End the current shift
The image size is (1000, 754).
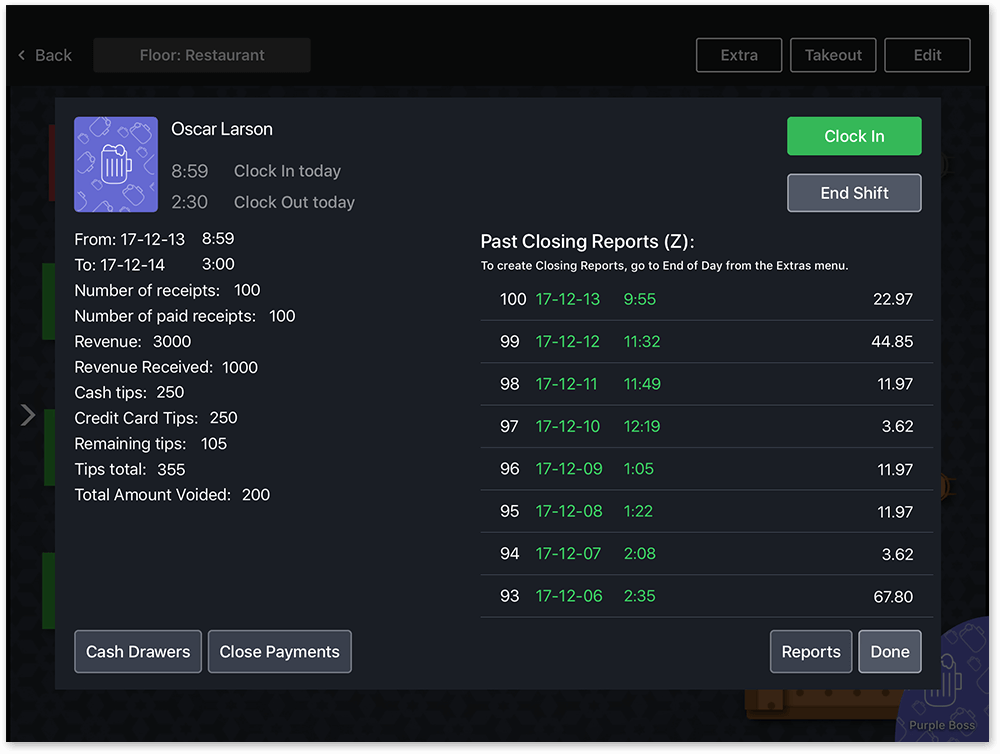854,193
